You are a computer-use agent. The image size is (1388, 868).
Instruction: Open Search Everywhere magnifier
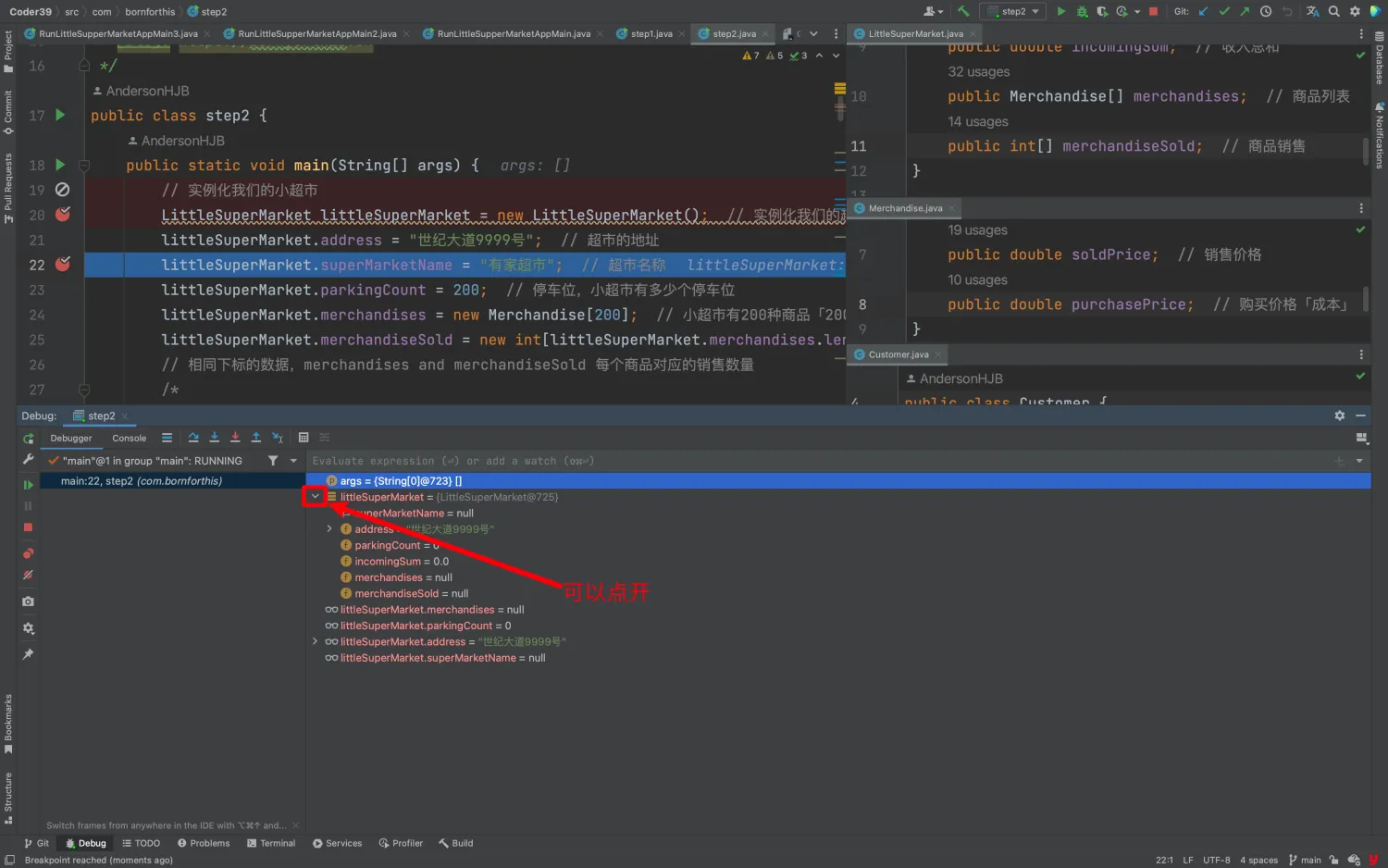1333,11
